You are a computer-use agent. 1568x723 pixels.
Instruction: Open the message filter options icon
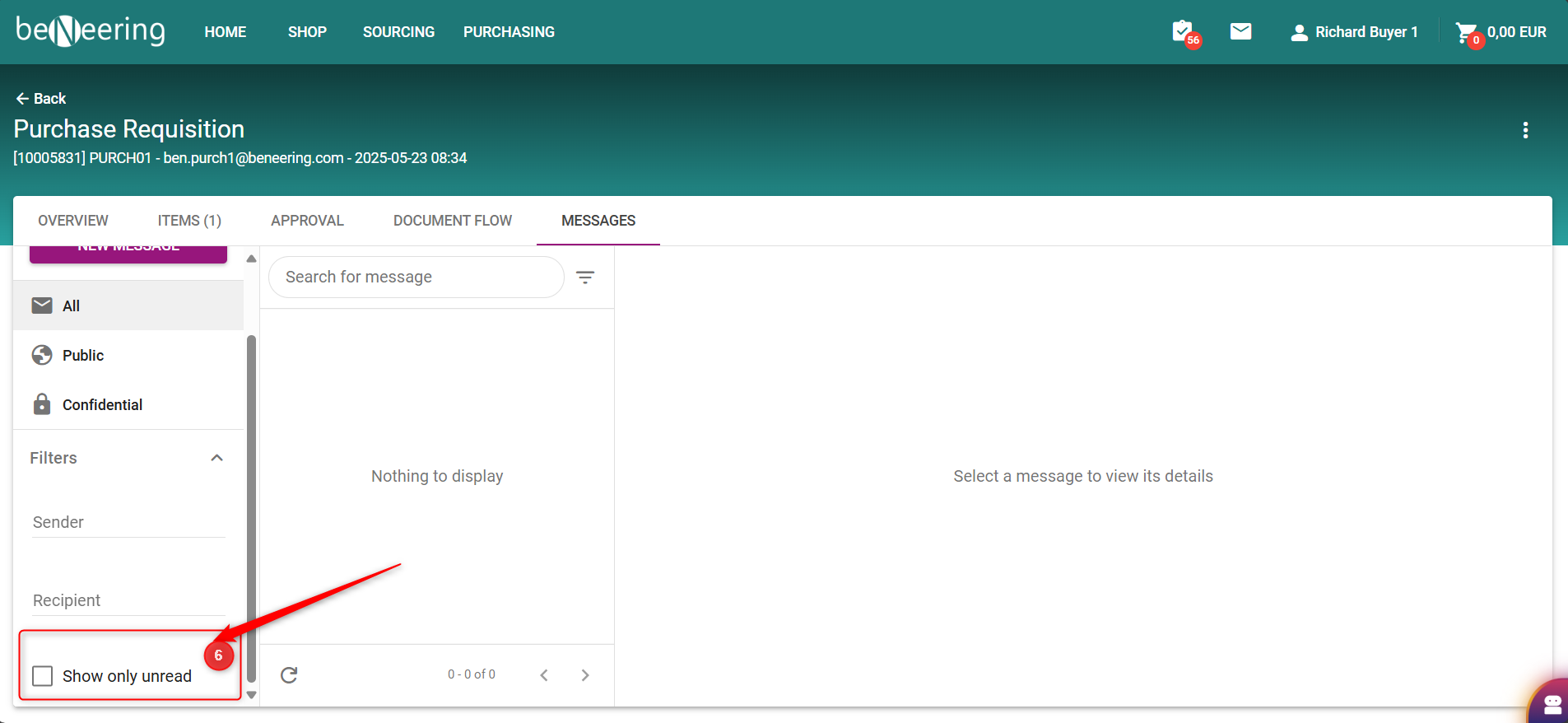pos(585,278)
